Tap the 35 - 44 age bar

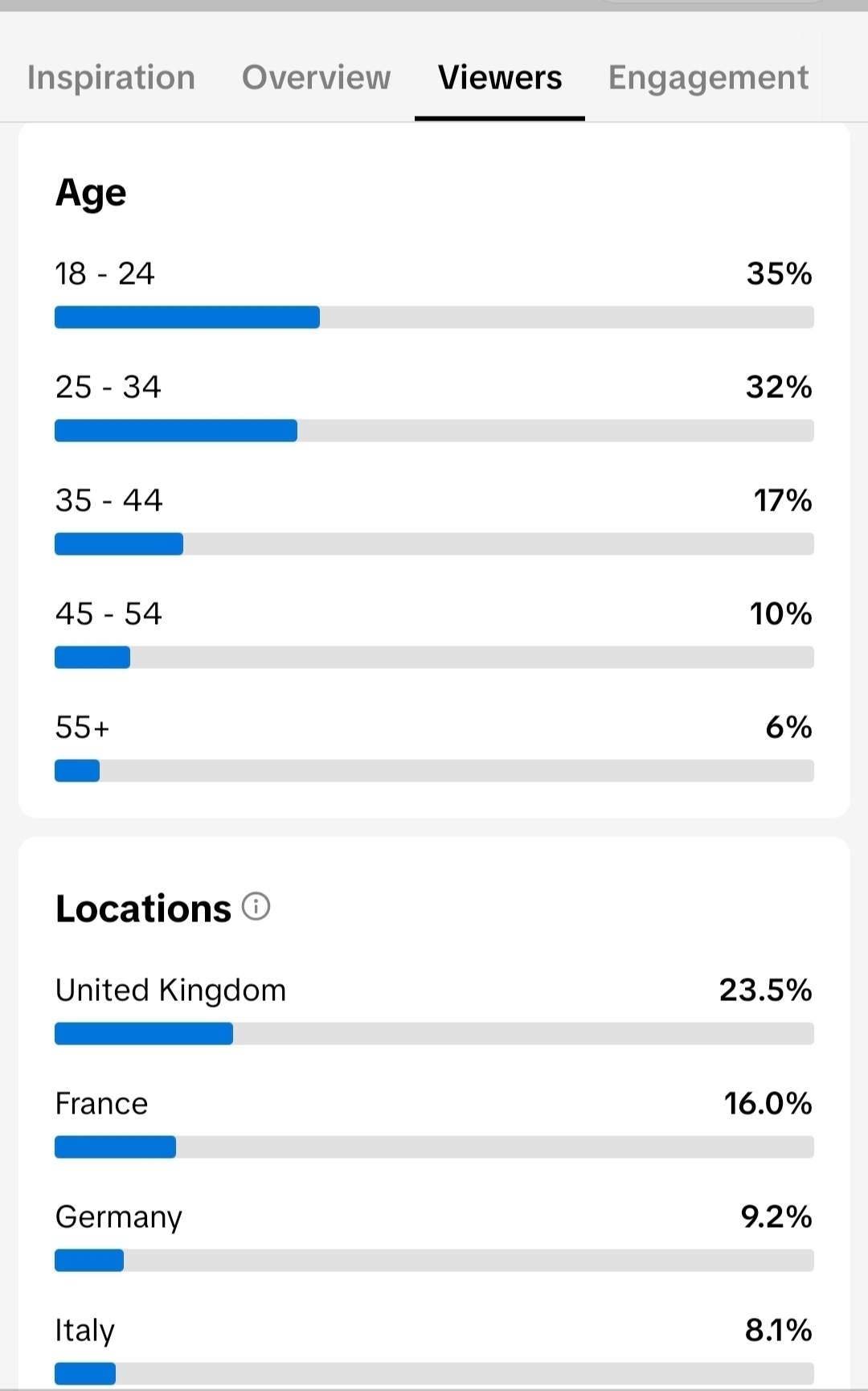[434, 544]
